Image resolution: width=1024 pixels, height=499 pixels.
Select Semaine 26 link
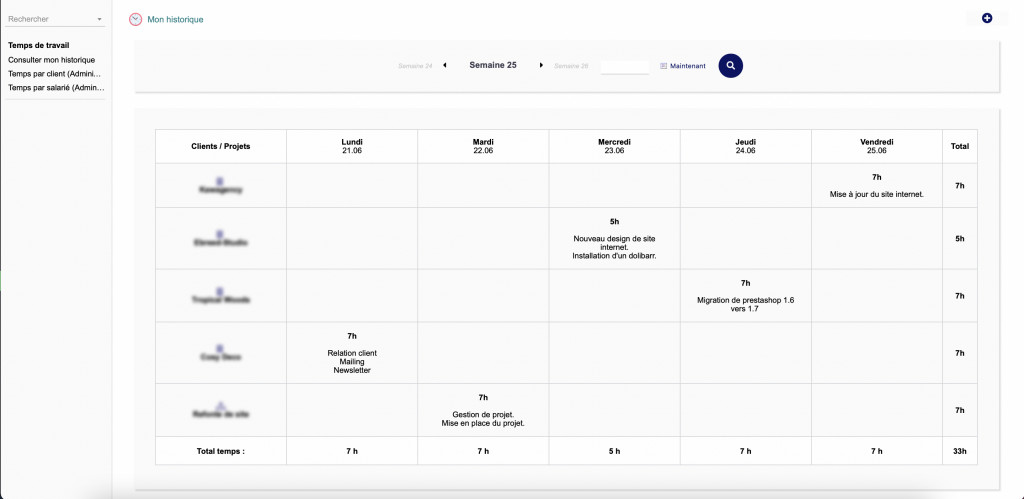[x=571, y=66]
